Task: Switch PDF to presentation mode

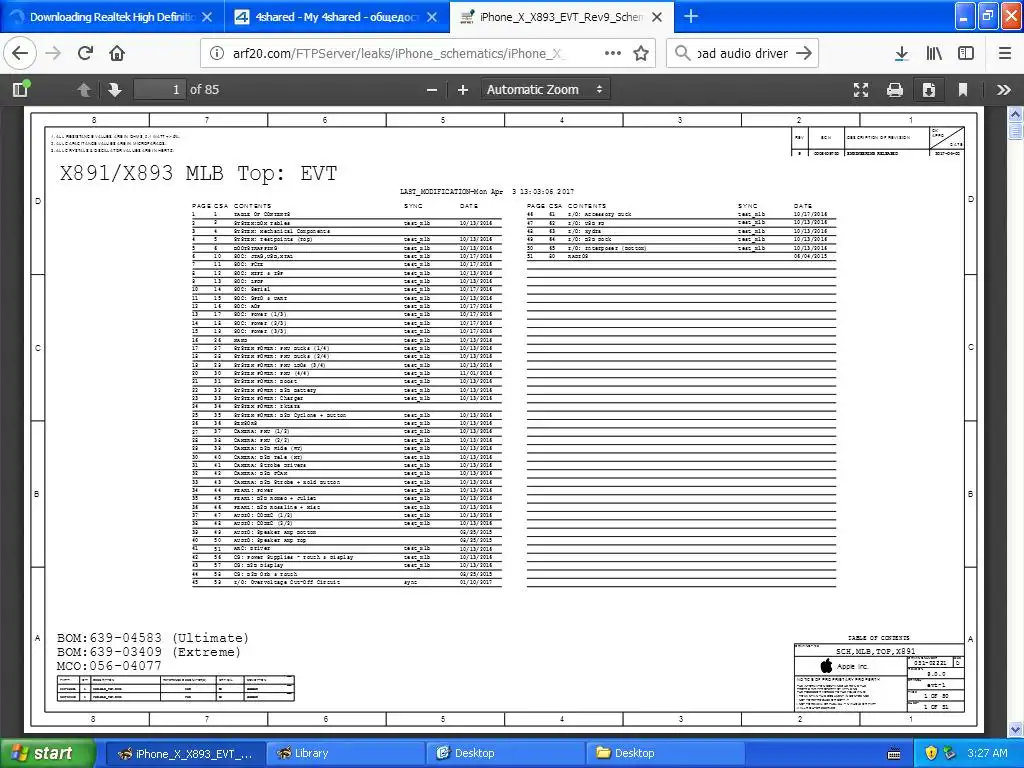Action: click(861, 89)
